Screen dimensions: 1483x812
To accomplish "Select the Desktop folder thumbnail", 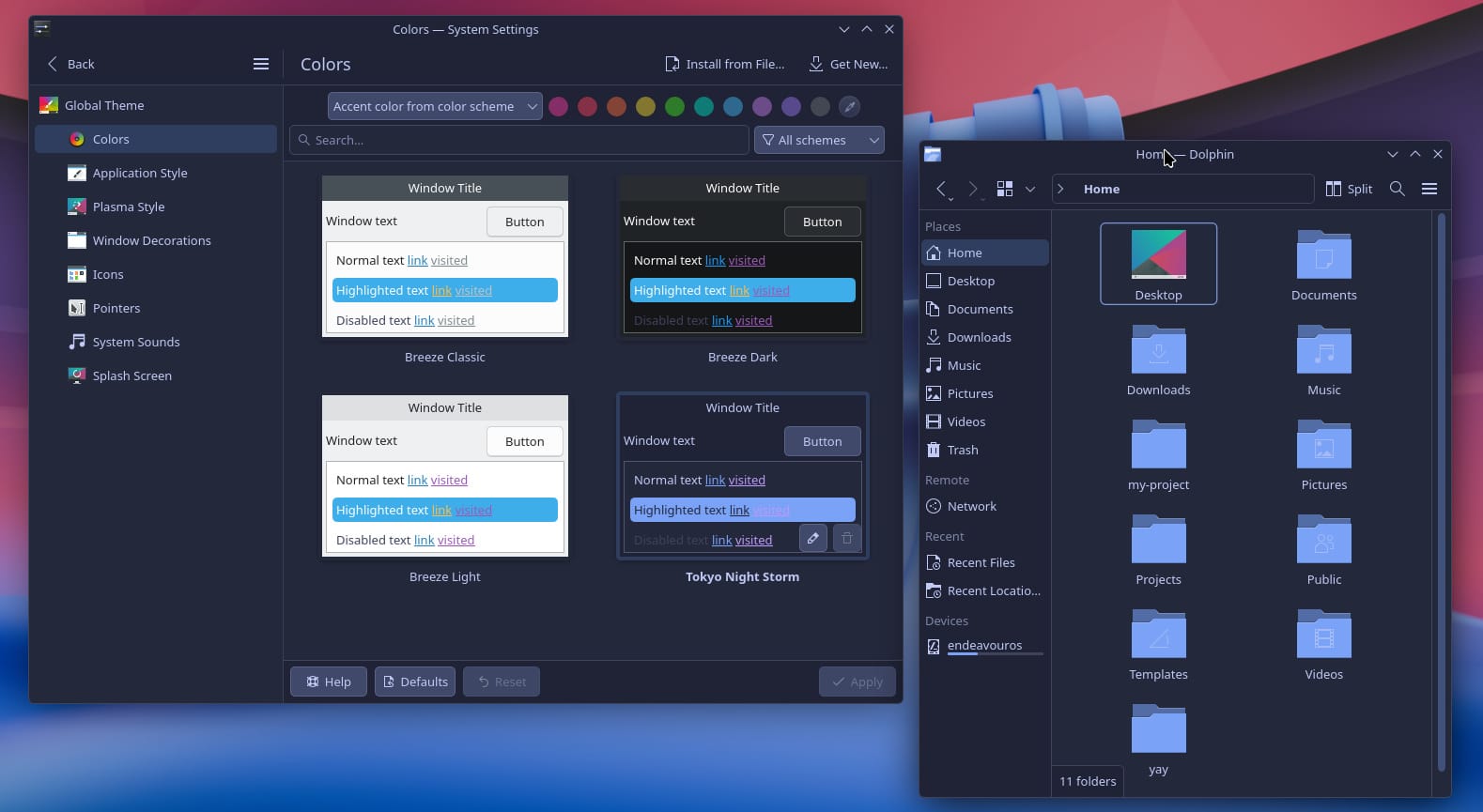I will (x=1159, y=254).
